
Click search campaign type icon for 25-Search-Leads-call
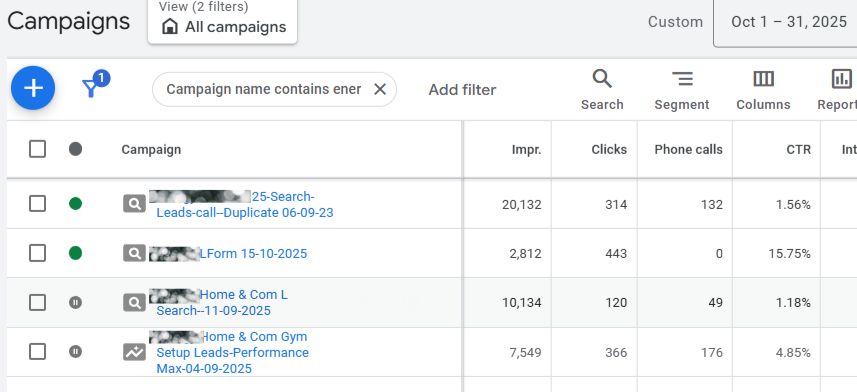(x=134, y=204)
